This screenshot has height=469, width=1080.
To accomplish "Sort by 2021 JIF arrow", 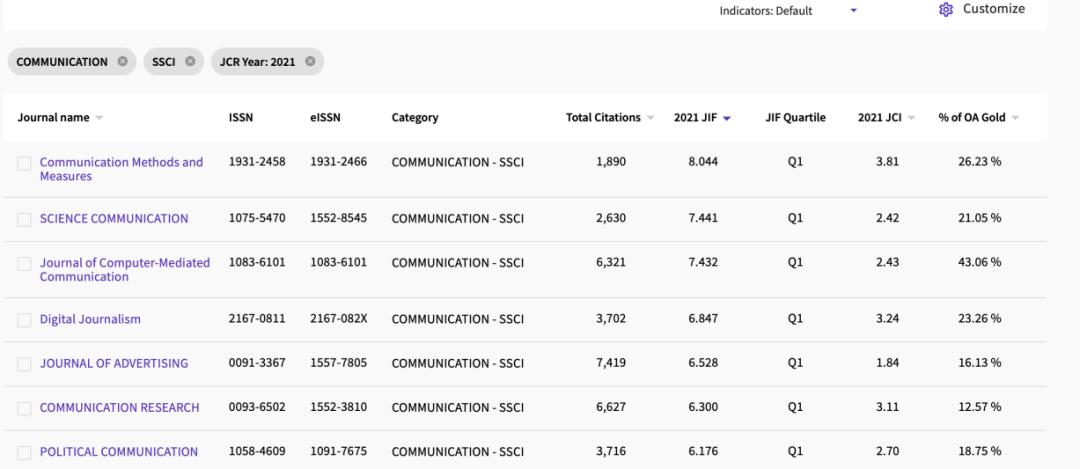I will click(726, 118).
